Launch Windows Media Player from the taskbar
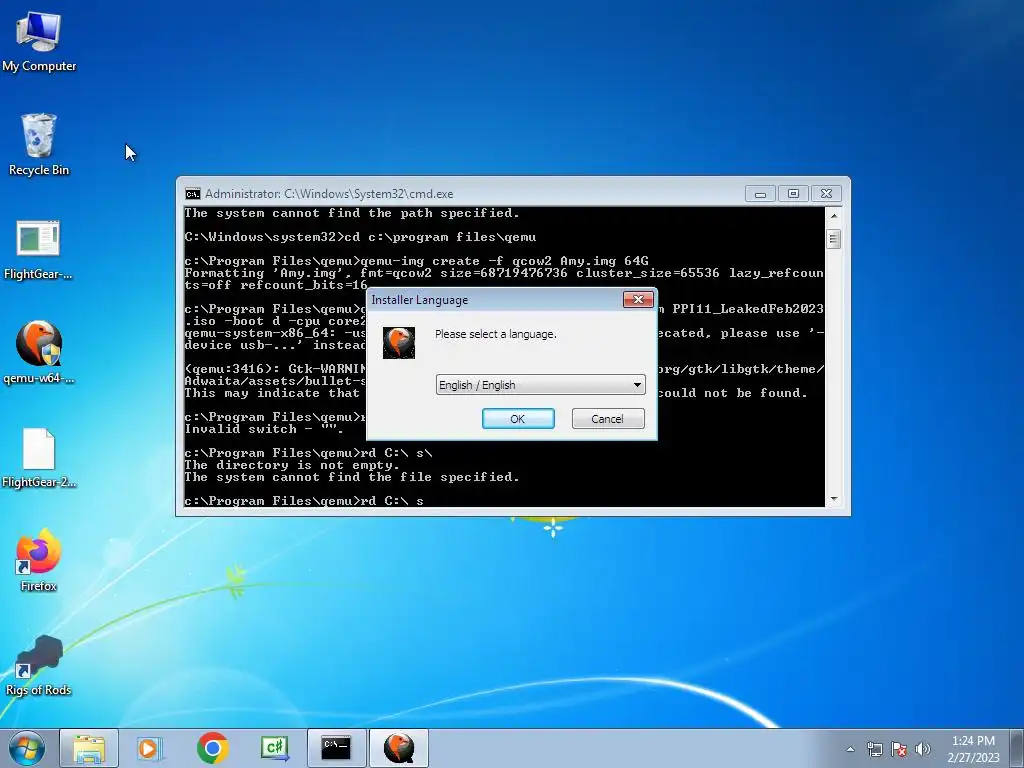This screenshot has width=1024, height=768. 150,748
